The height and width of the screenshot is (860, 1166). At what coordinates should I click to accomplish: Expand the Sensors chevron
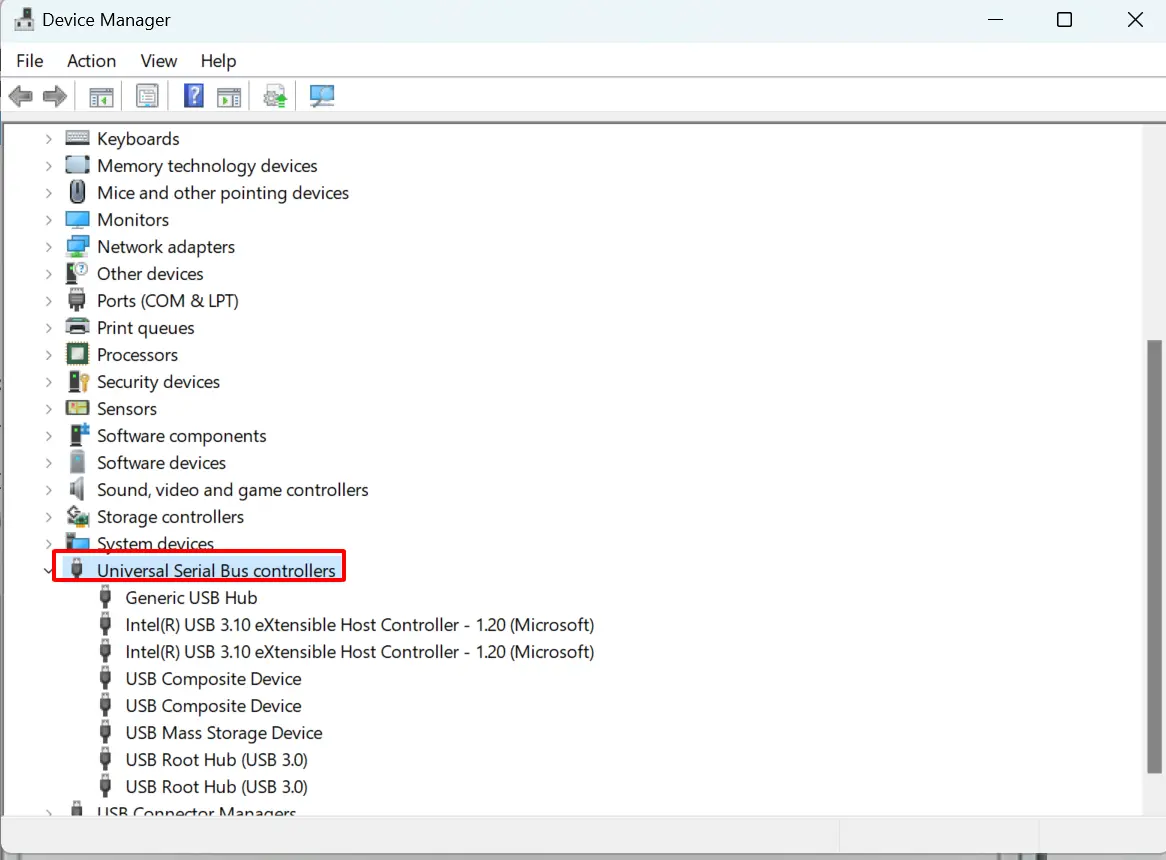48,410
